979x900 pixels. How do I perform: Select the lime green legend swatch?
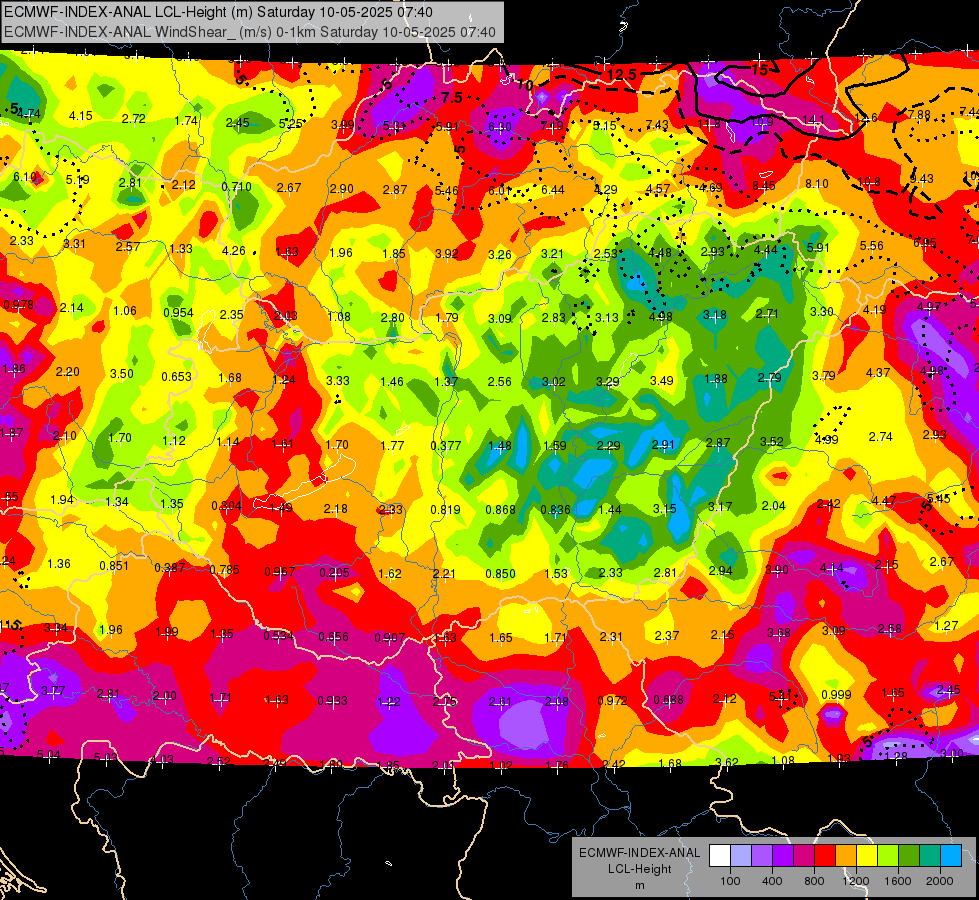click(888, 856)
